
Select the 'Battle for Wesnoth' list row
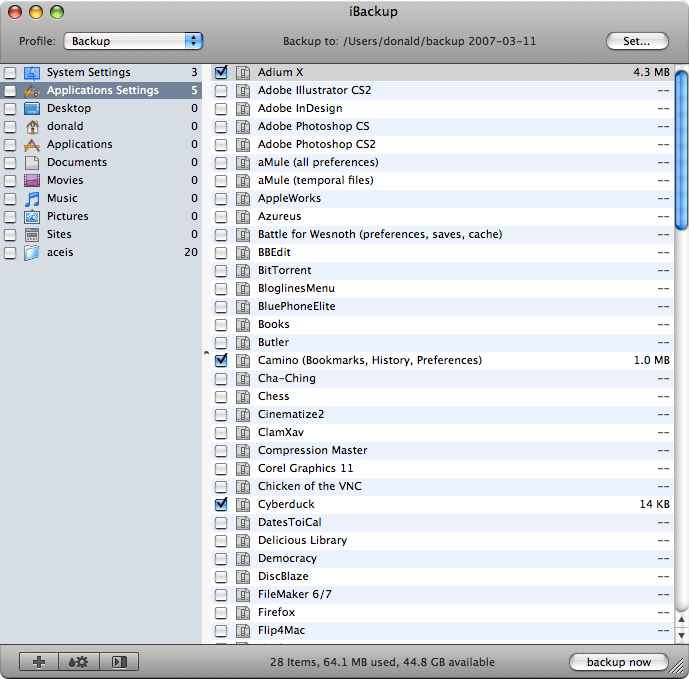(442, 235)
